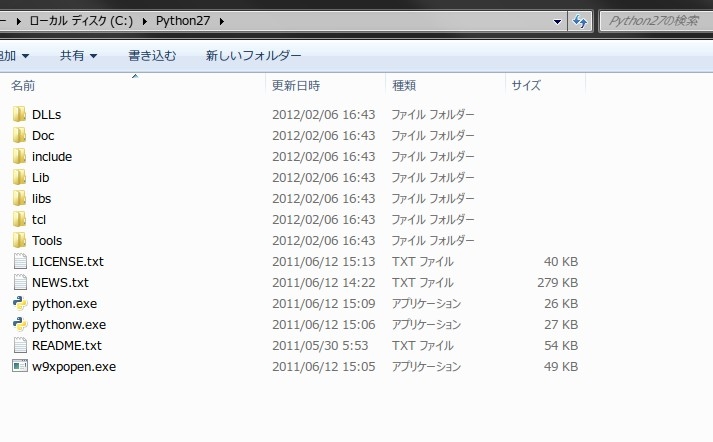713x442 pixels.
Task: Select the folder name DLLs
Action: (46, 115)
